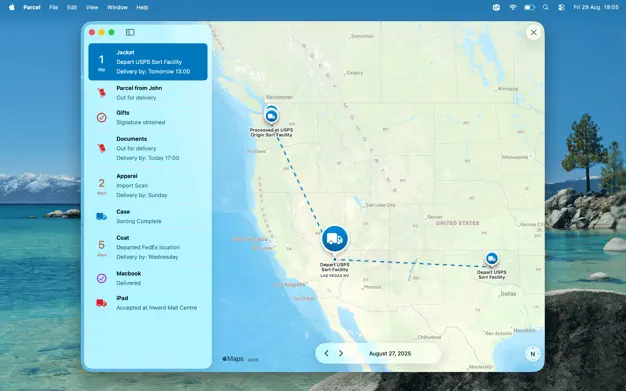Select the Jacket delivery in the sidebar

148,62
